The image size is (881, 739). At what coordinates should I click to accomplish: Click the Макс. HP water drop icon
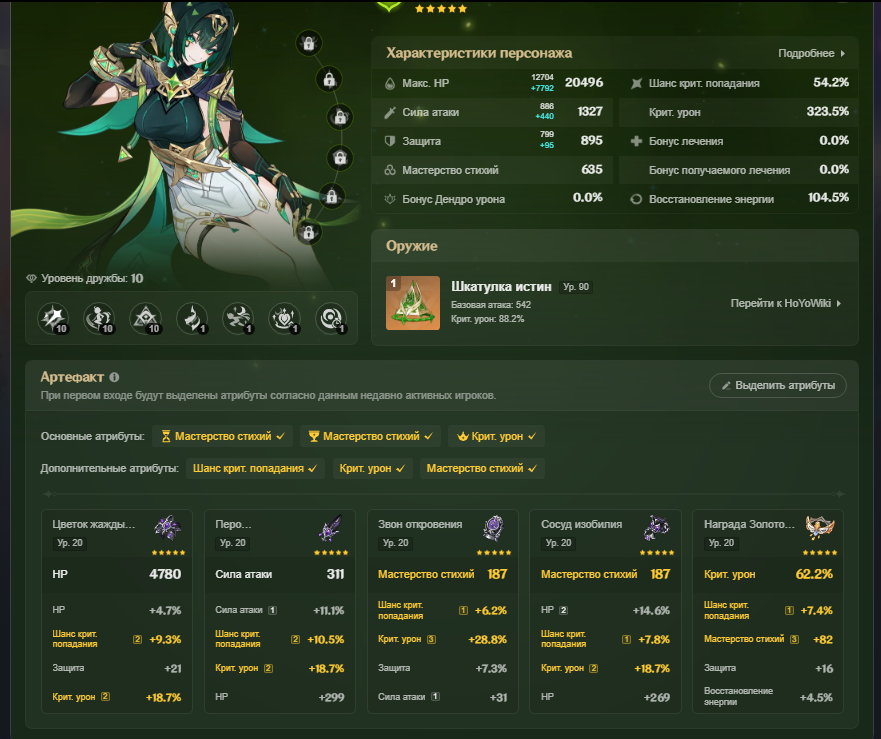coord(390,84)
